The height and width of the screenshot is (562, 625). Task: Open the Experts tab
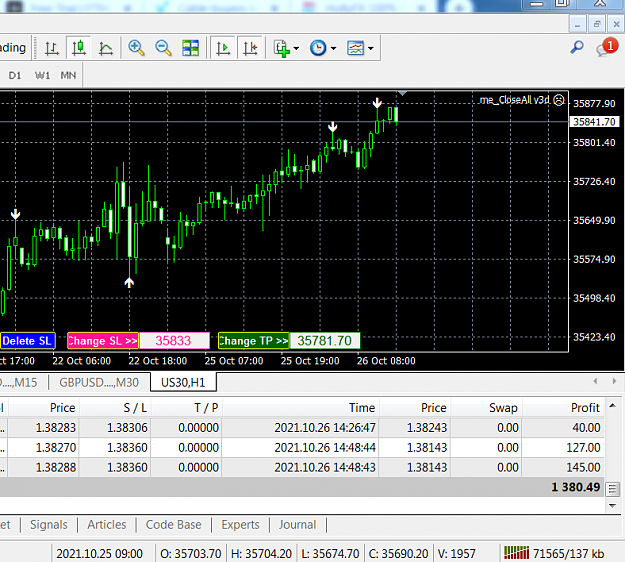point(240,525)
